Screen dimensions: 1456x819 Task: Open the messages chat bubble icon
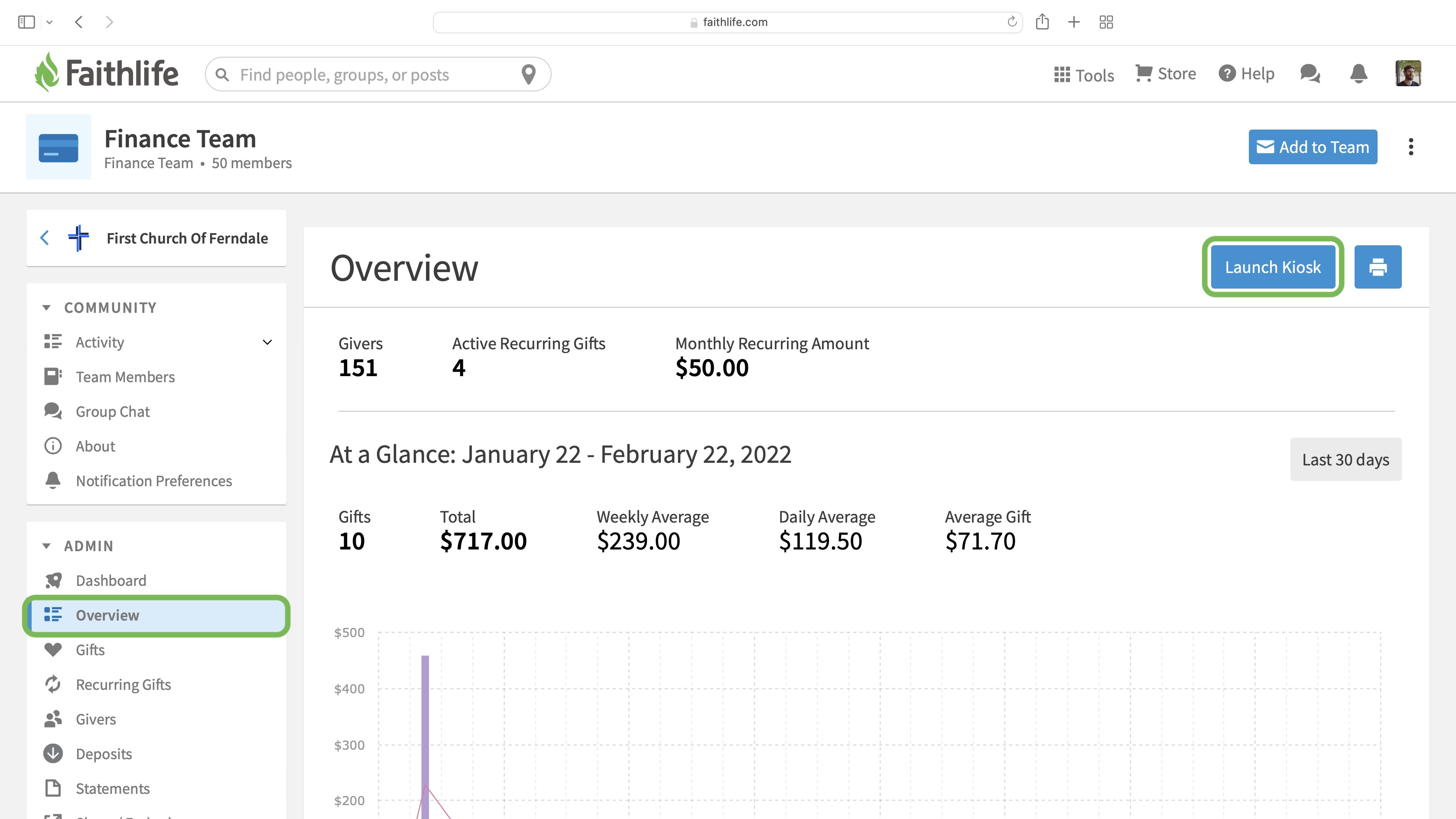pos(1310,74)
